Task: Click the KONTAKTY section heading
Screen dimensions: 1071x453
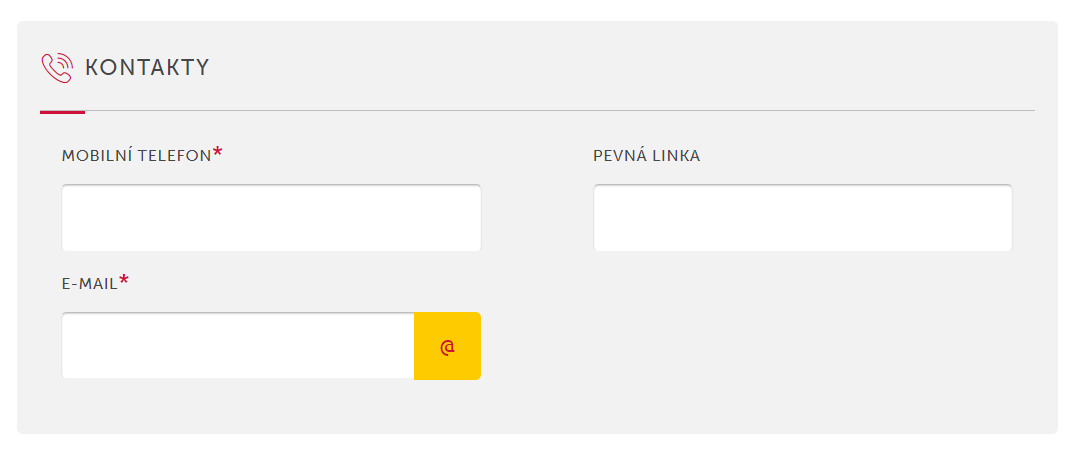Action: tap(147, 68)
